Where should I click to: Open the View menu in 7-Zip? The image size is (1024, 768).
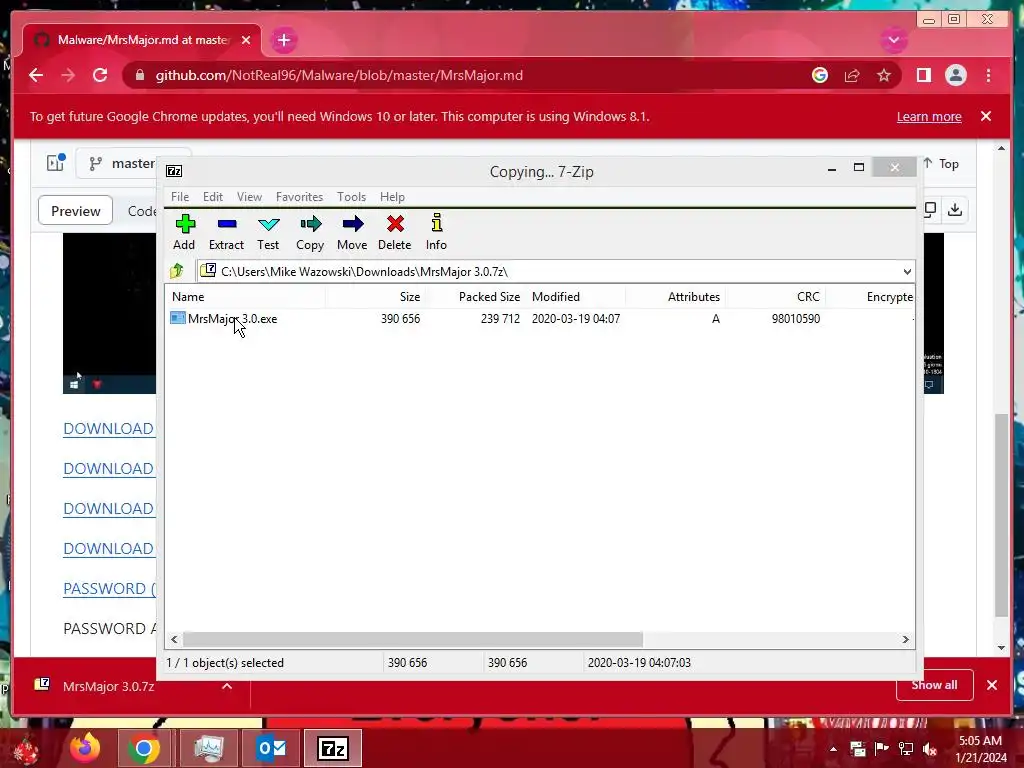pos(249,197)
